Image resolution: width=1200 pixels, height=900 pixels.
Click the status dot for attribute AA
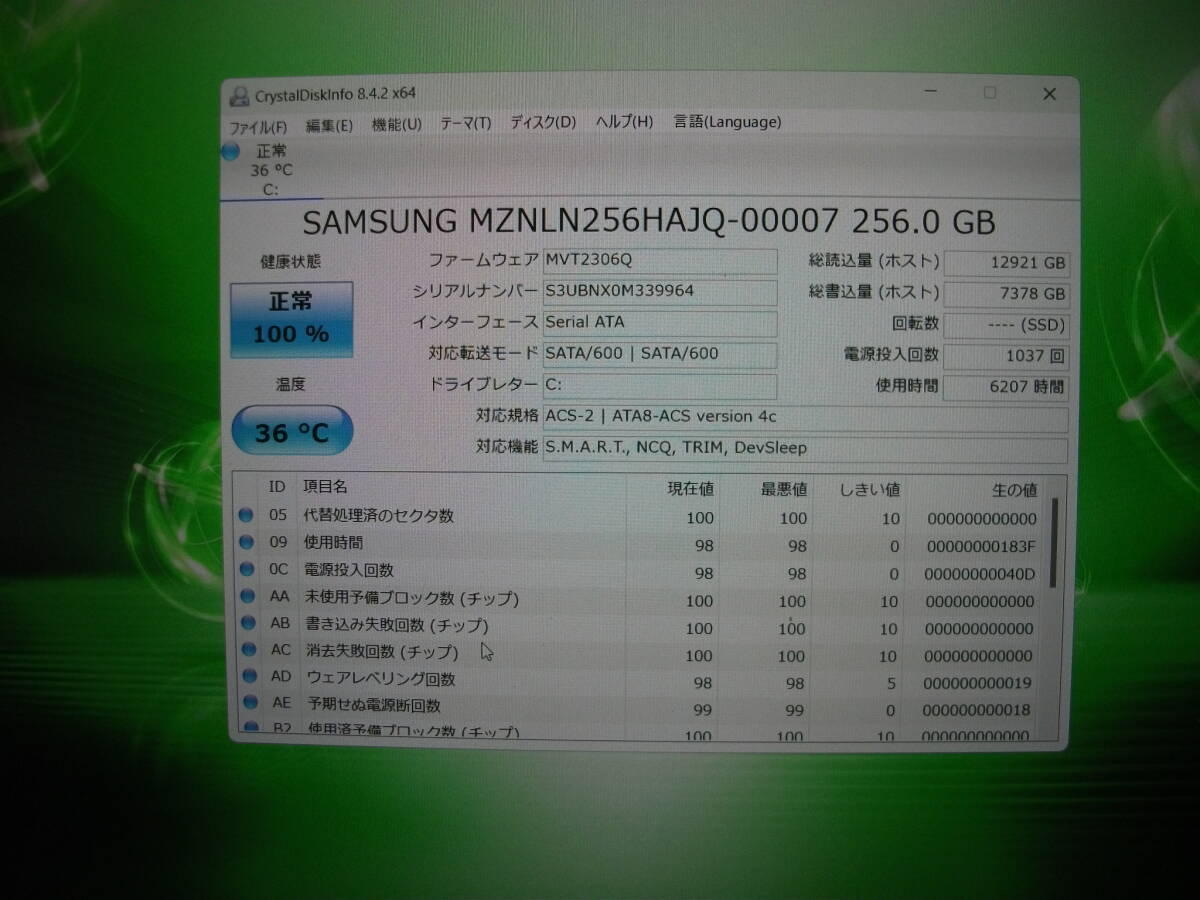(246, 597)
